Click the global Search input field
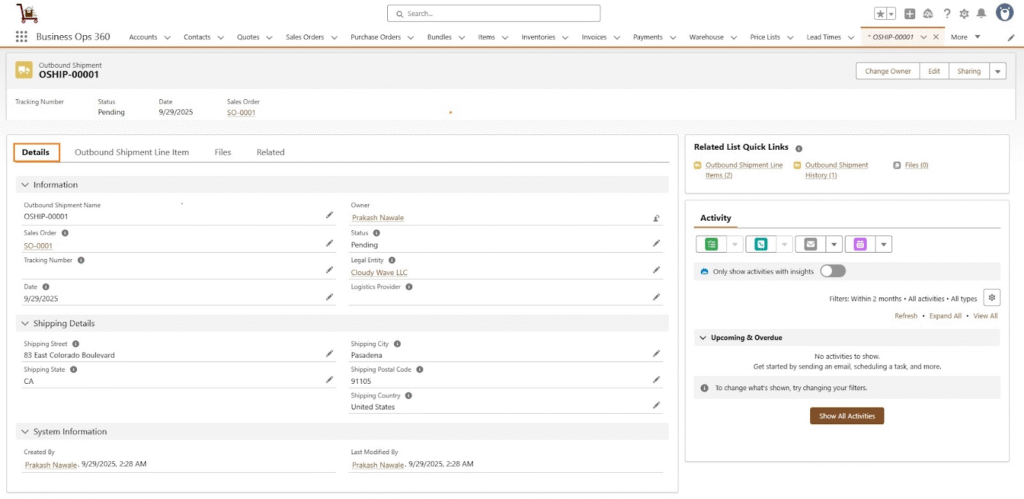The width and height of the screenshot is (1024, 499). (494, 14)
